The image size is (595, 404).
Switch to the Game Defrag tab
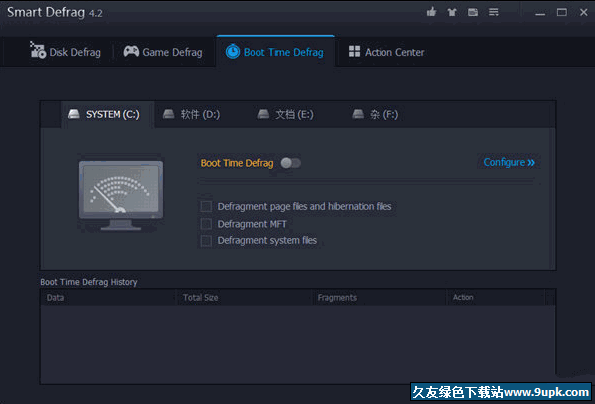point(163,52)
